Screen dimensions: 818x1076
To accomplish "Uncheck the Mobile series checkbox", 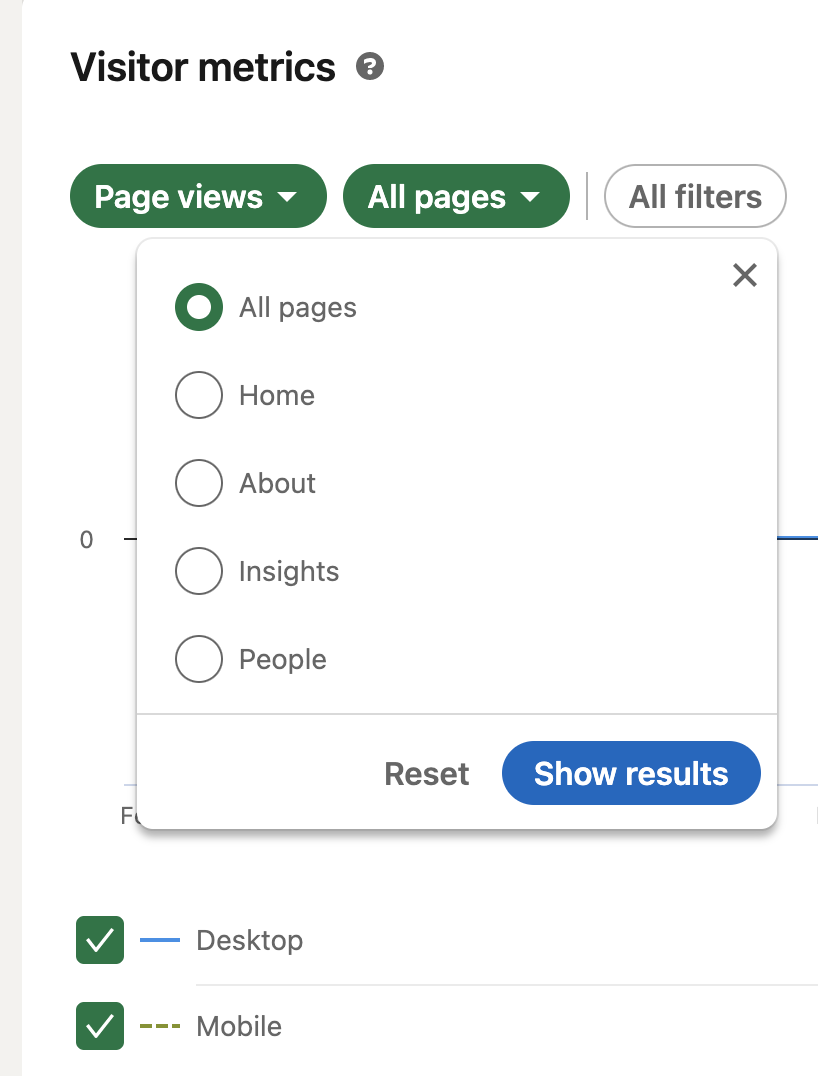I will [100, 1027].
